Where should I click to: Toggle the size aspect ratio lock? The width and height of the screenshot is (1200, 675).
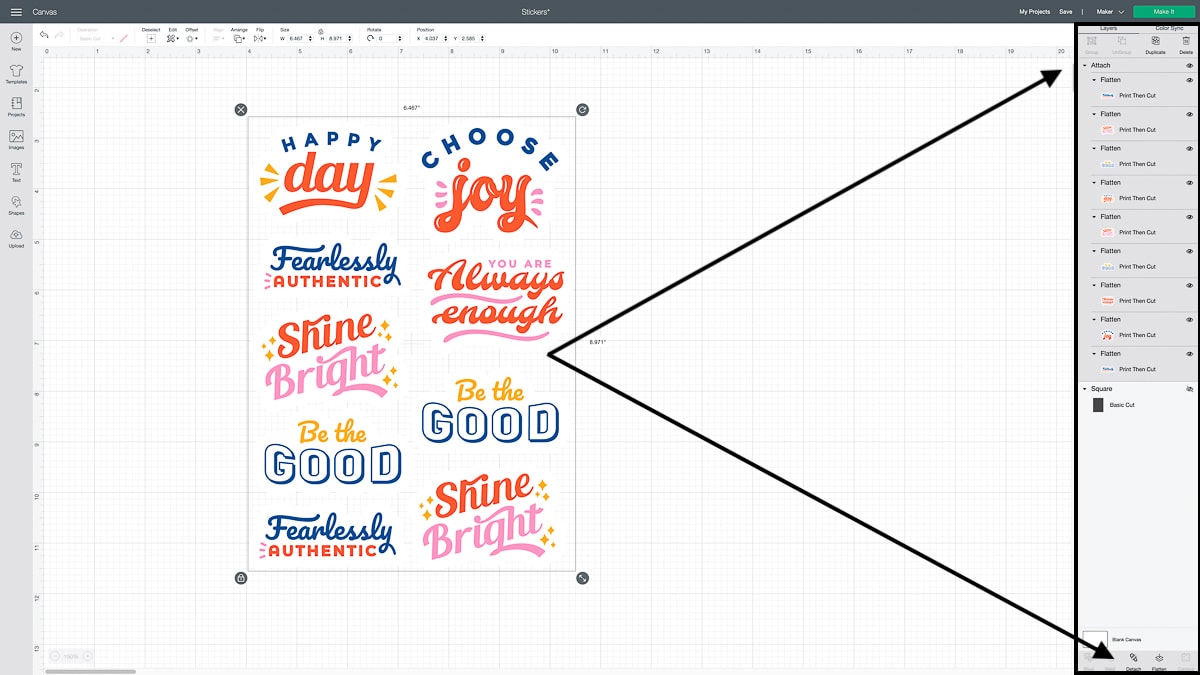[320, 32]
